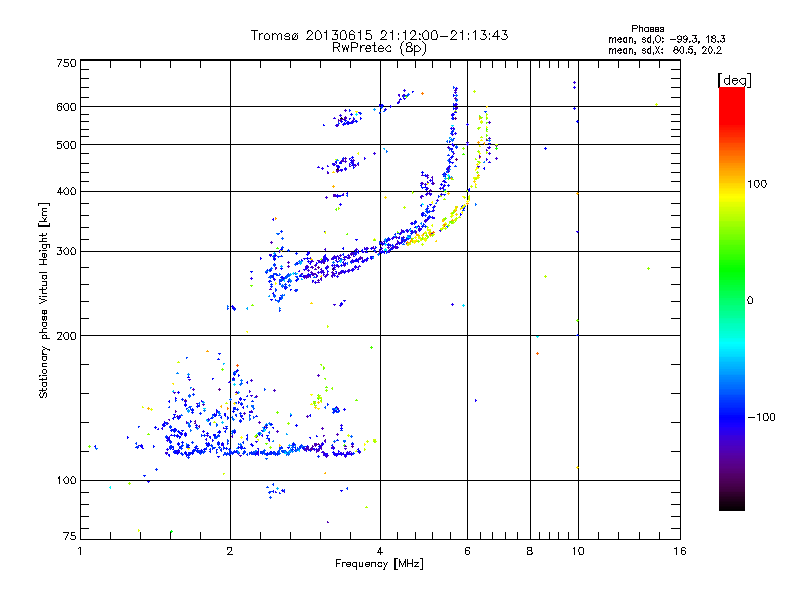Viewport: 800px width, 600px height.
Task: Click the 'mean, sd,O: -99.3, 18.3' text
Action: pyautogui.click(x=666, y=39)
